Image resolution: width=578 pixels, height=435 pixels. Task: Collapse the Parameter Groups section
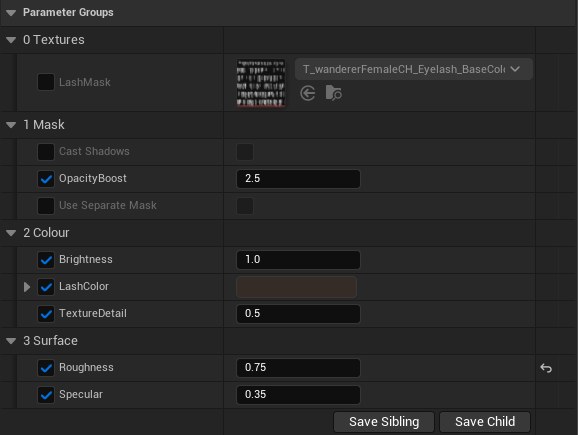click(x=11, y=13)
